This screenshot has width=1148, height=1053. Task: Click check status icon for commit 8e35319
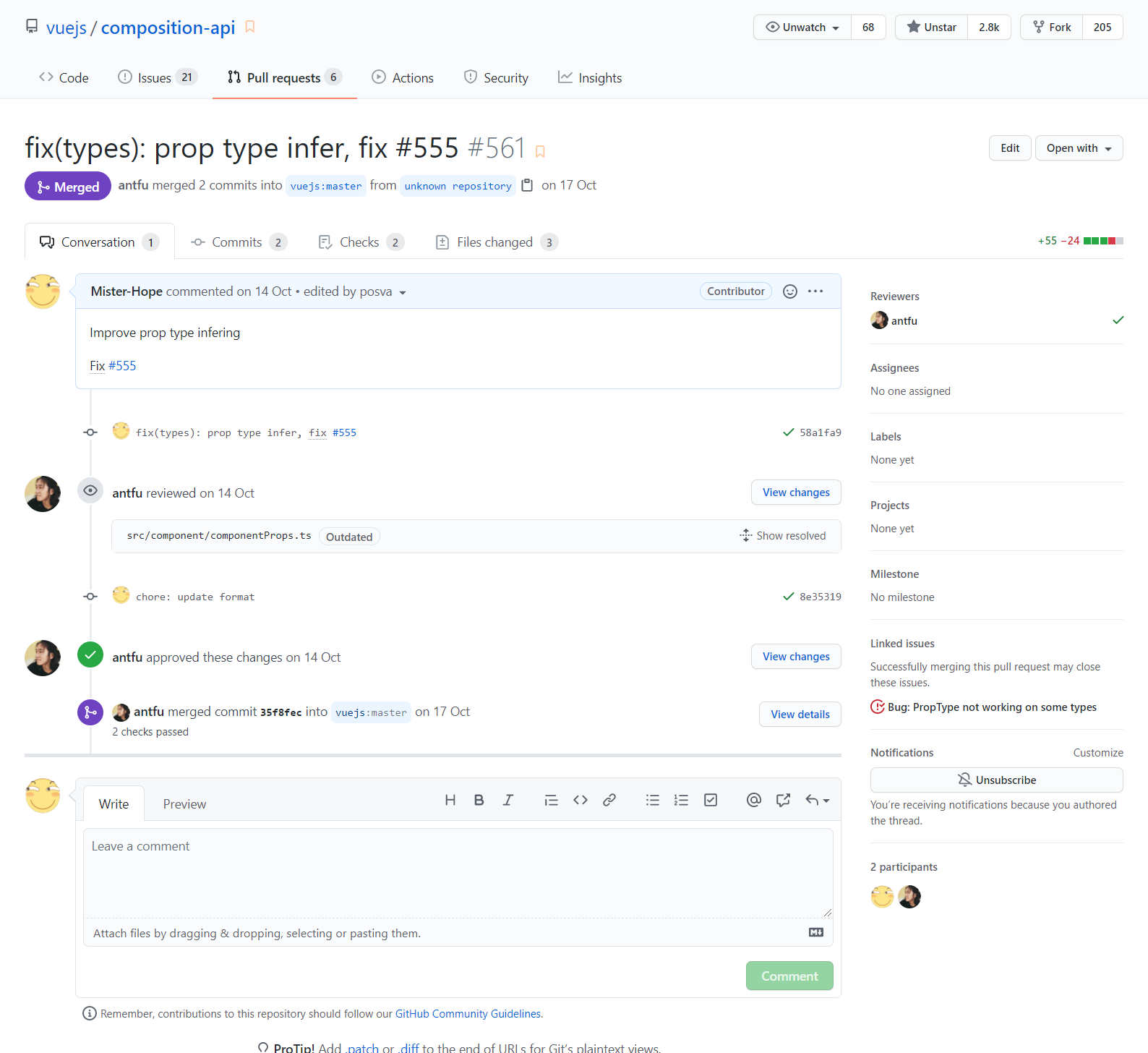pos(789,597)
